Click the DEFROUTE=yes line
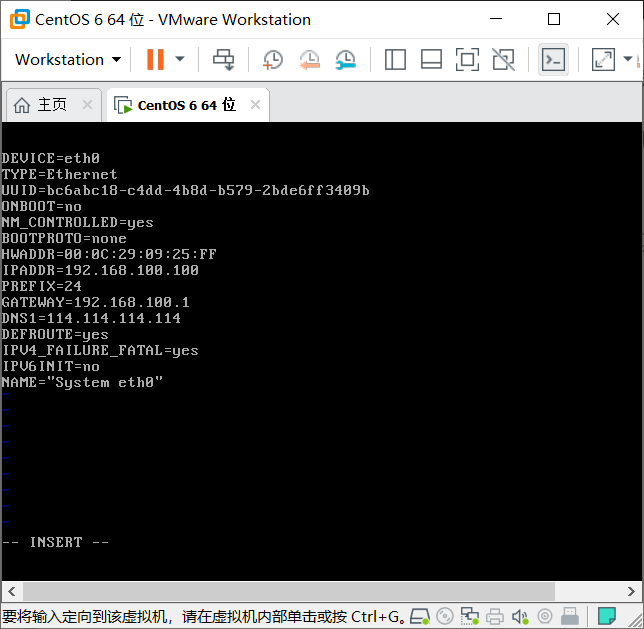 click(x=55, y=334)
